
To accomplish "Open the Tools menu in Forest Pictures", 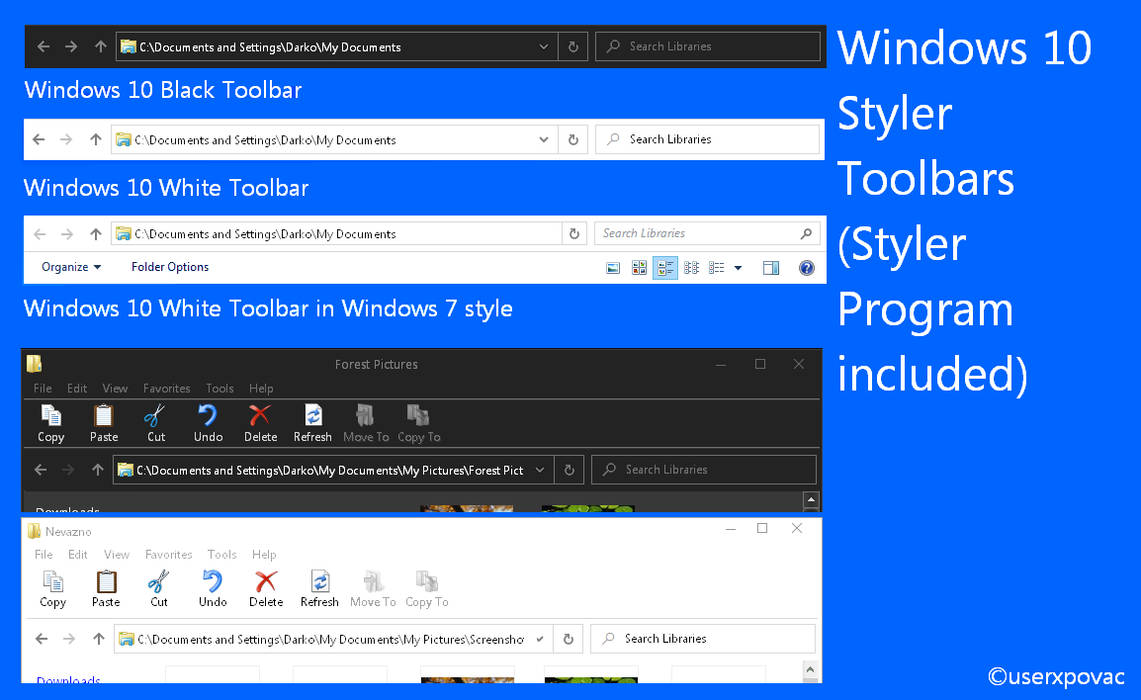I will click(219, 388).
